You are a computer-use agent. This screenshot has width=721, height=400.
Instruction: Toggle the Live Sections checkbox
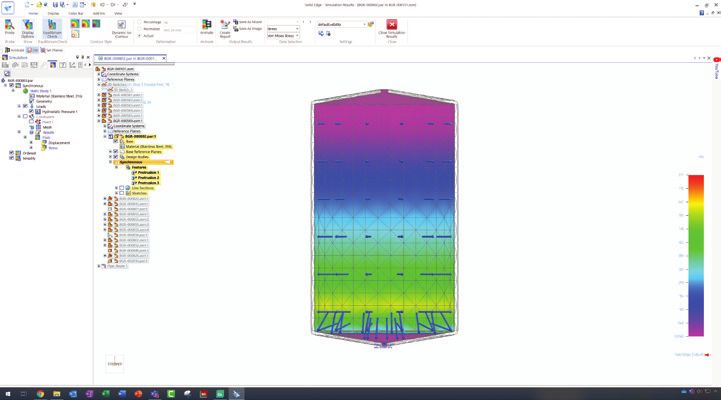[x=122, y=188]
